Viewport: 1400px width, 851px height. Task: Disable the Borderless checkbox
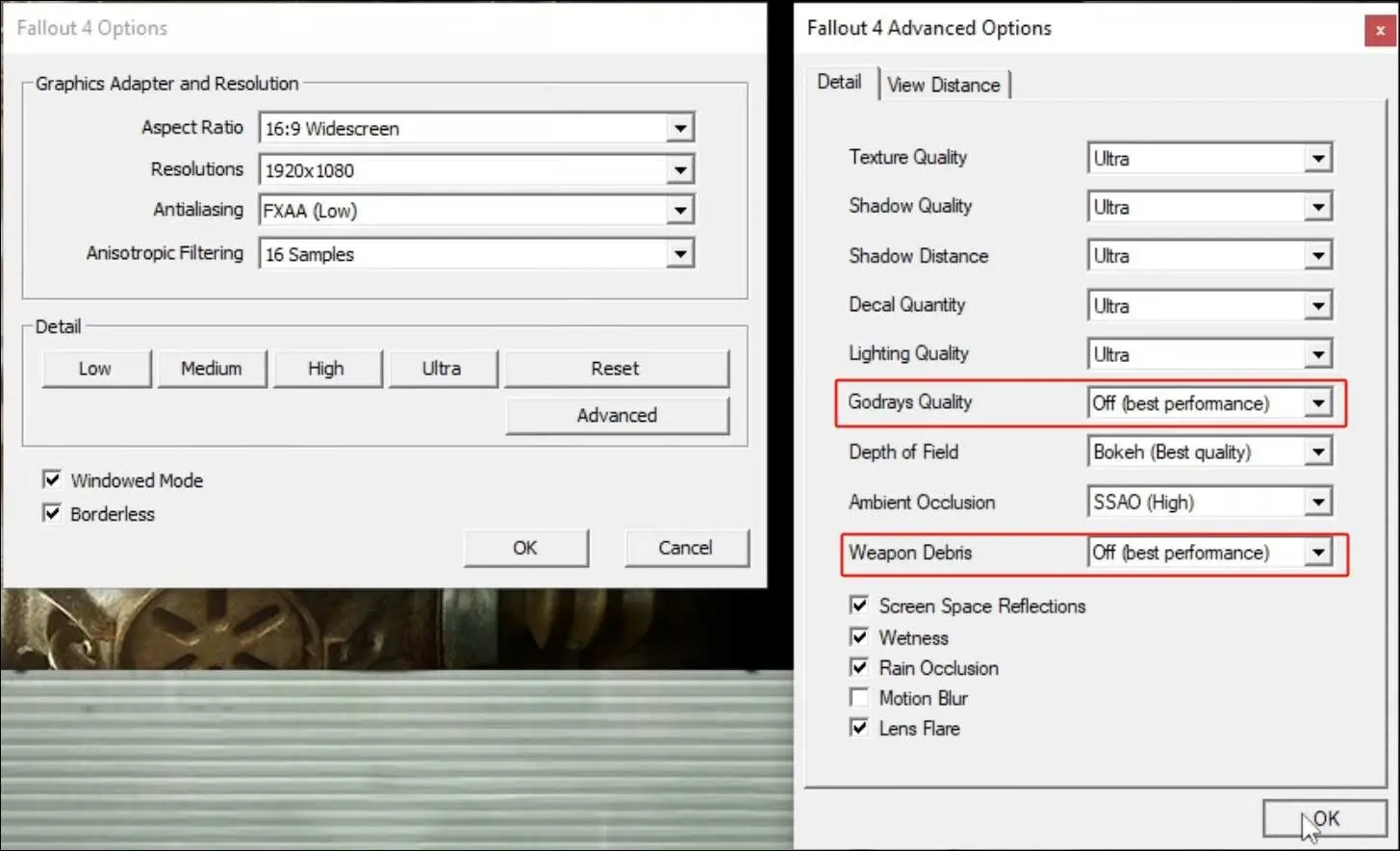pyautogui.click(x=52, y=513)
